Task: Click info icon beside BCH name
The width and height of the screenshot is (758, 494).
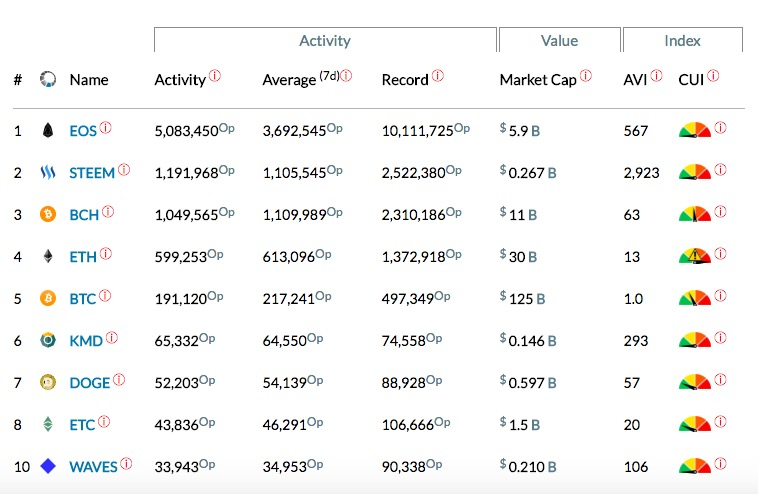Action: click(x=108, y=212)
